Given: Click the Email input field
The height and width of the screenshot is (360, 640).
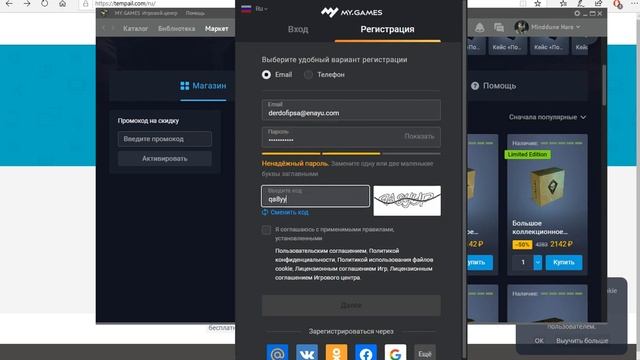Looking at the screenshot, I should tap(351, 110).
